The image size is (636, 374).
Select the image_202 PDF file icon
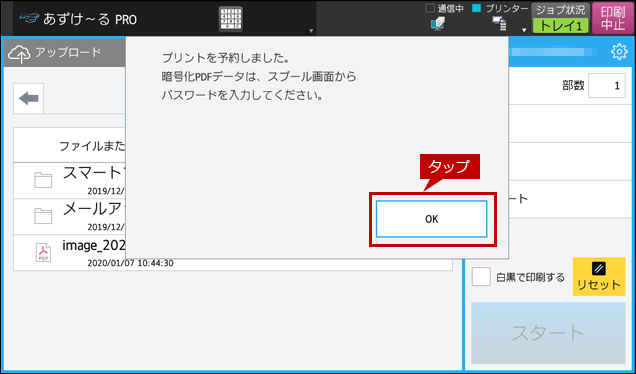[43, 252]
